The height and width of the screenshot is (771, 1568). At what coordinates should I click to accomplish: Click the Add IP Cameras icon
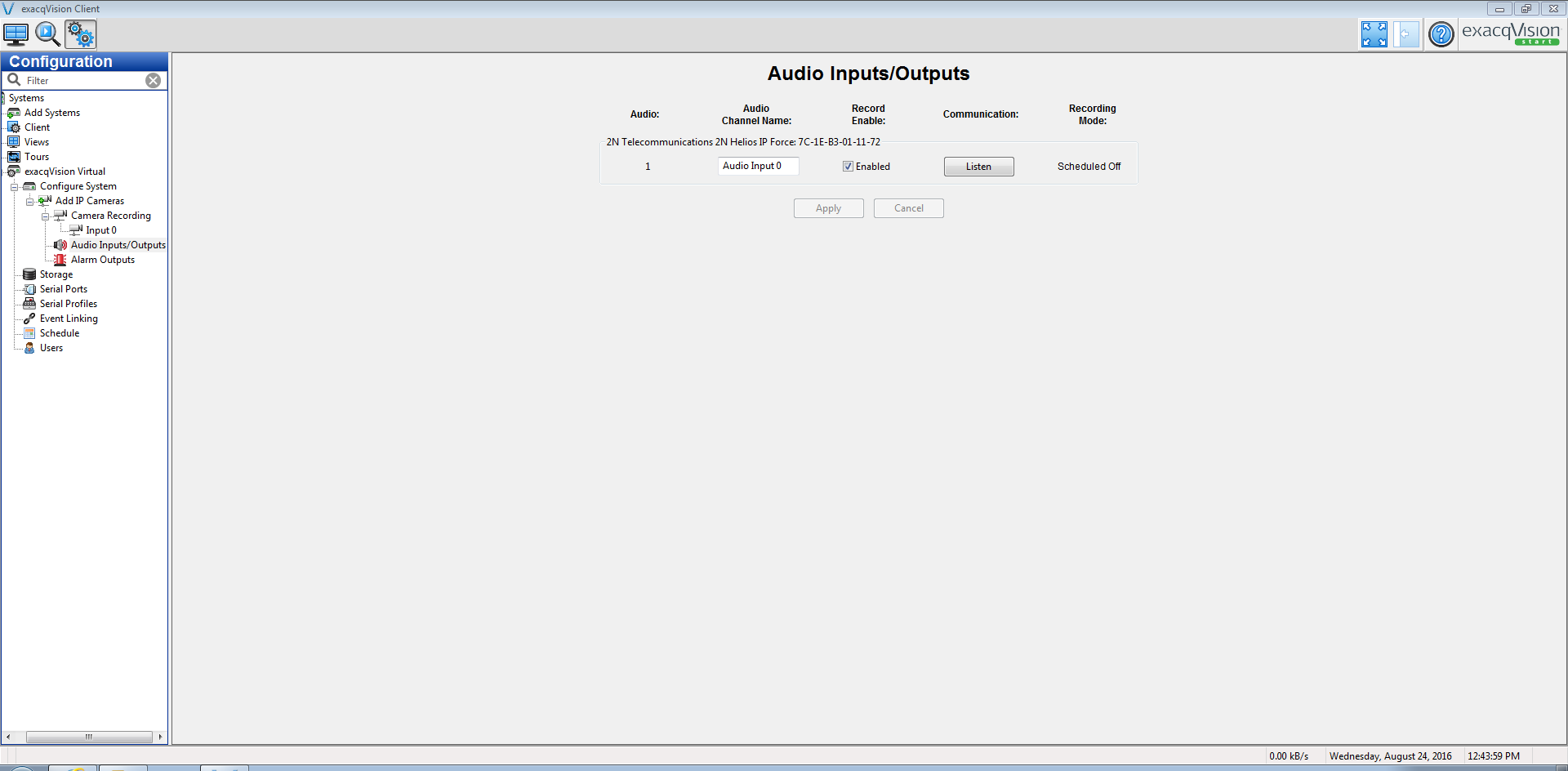45,201
